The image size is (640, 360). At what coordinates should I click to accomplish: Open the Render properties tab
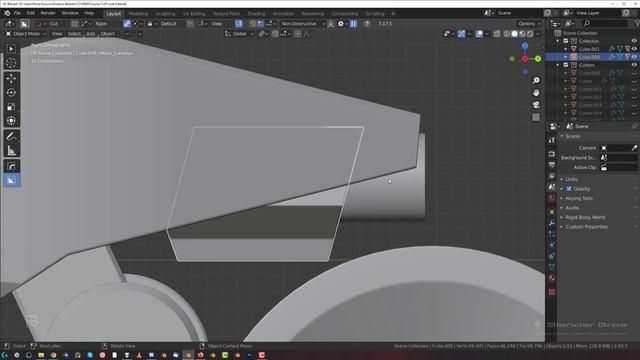[x=552, y=154]
